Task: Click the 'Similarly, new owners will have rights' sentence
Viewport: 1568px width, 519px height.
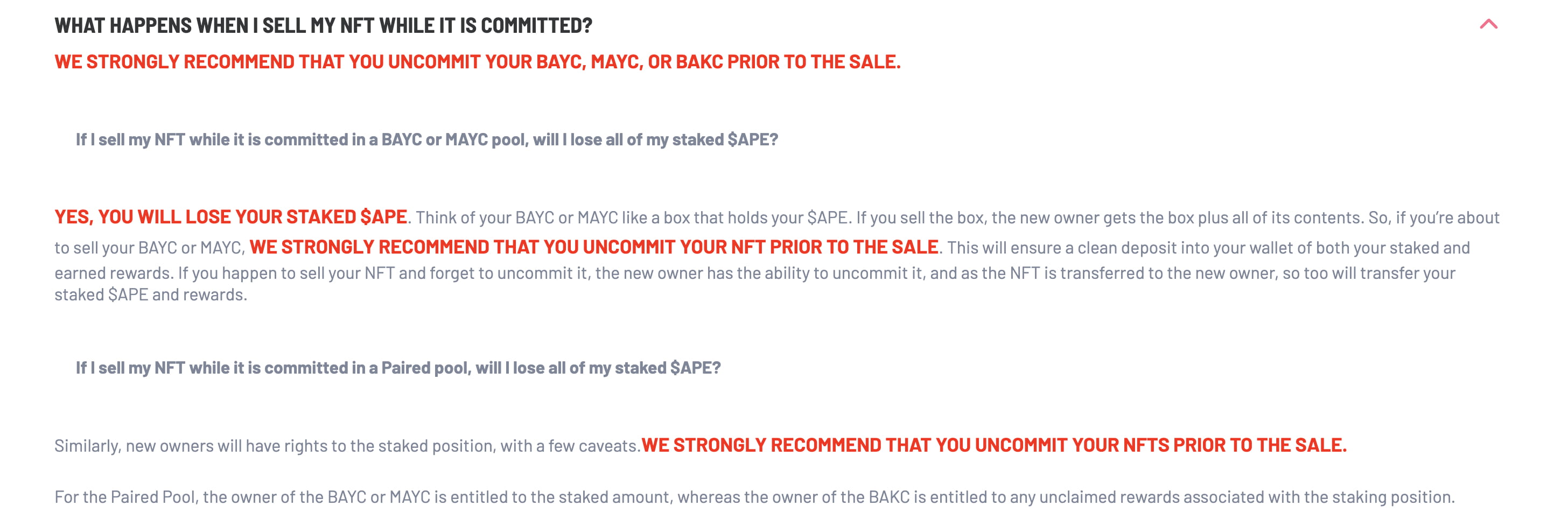Action: pyautogui.click(x=347, y=445)
